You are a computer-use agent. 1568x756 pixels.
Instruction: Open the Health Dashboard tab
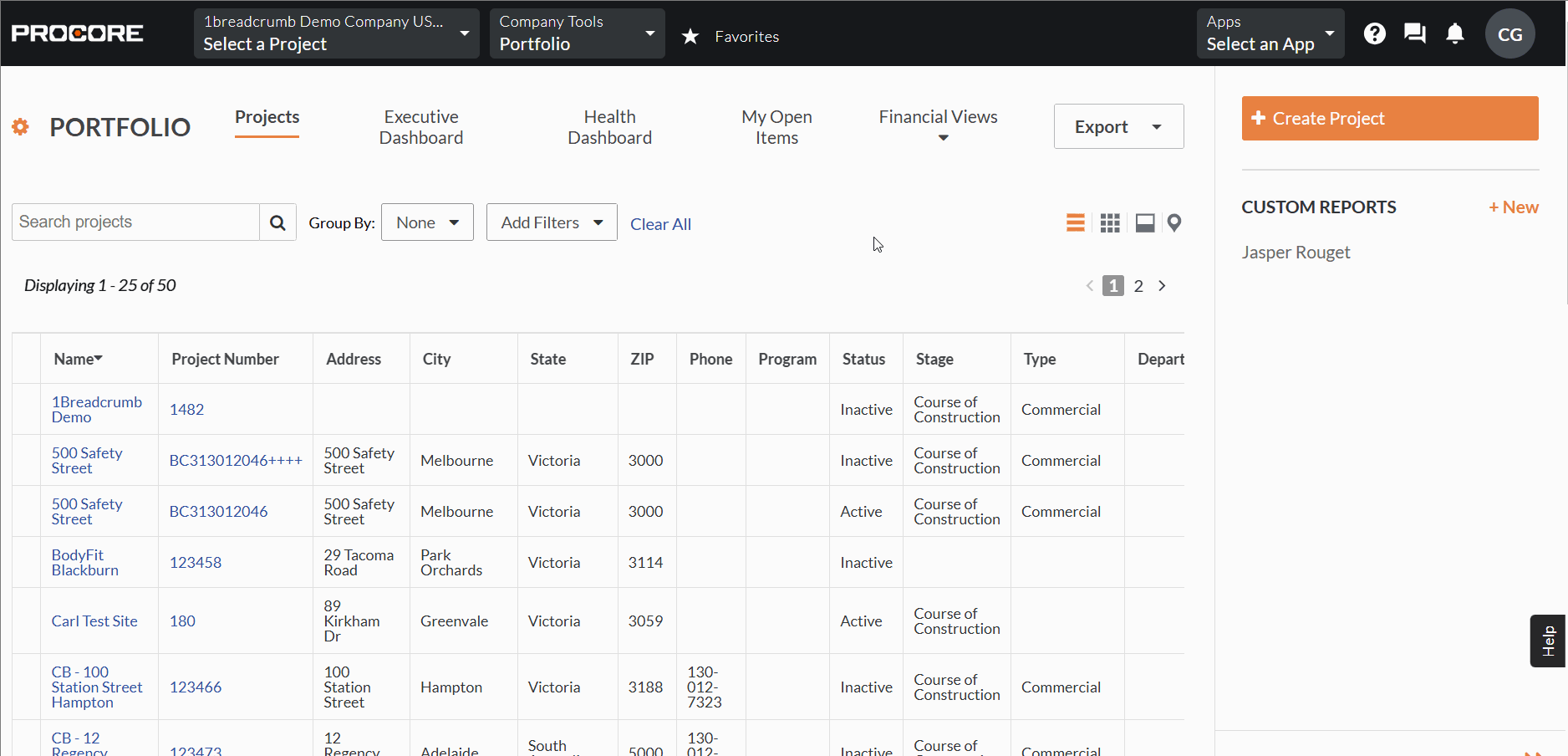(x=609, y=126)
